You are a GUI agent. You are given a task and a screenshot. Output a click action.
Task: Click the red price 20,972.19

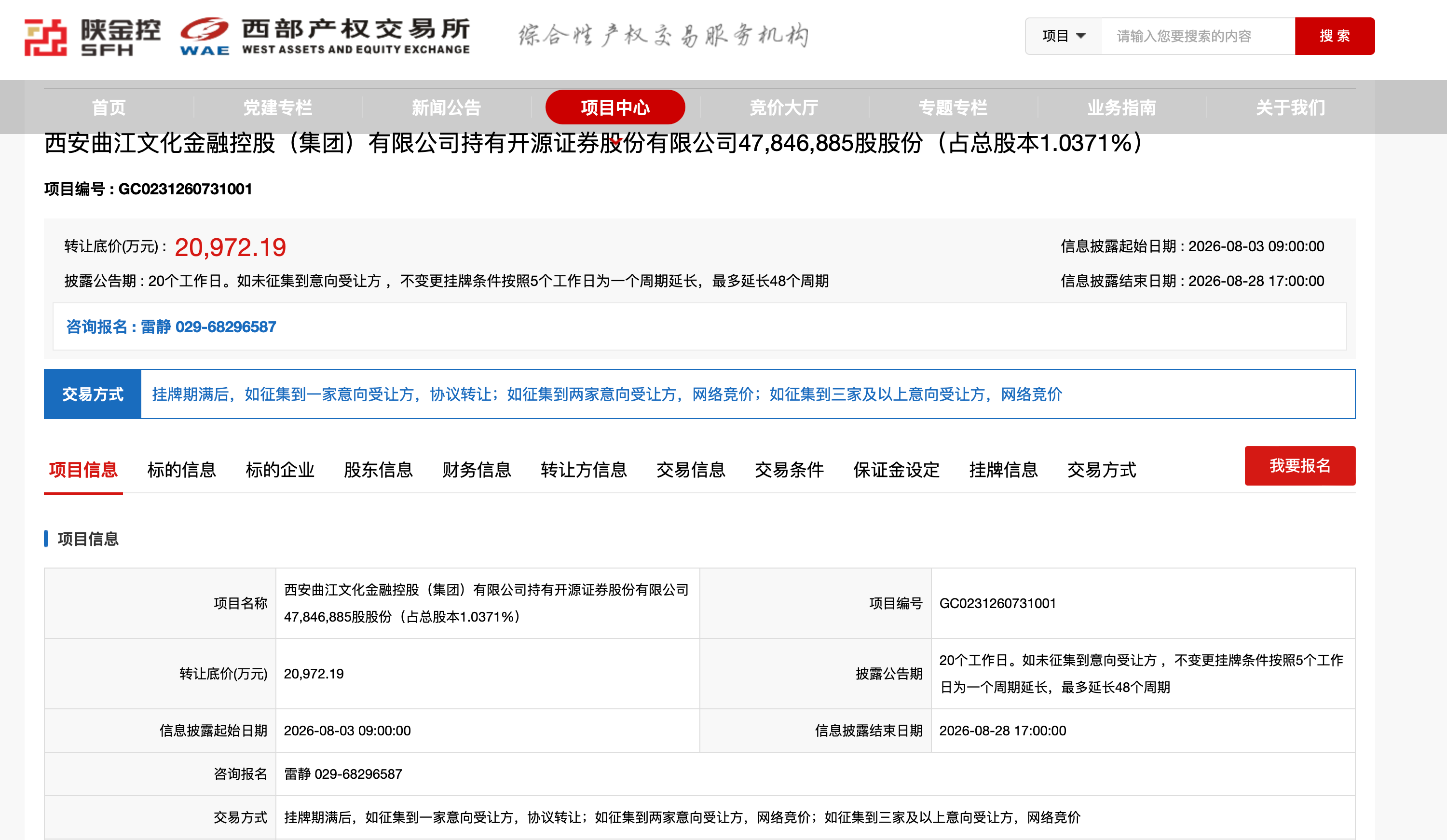pos(230,247)
